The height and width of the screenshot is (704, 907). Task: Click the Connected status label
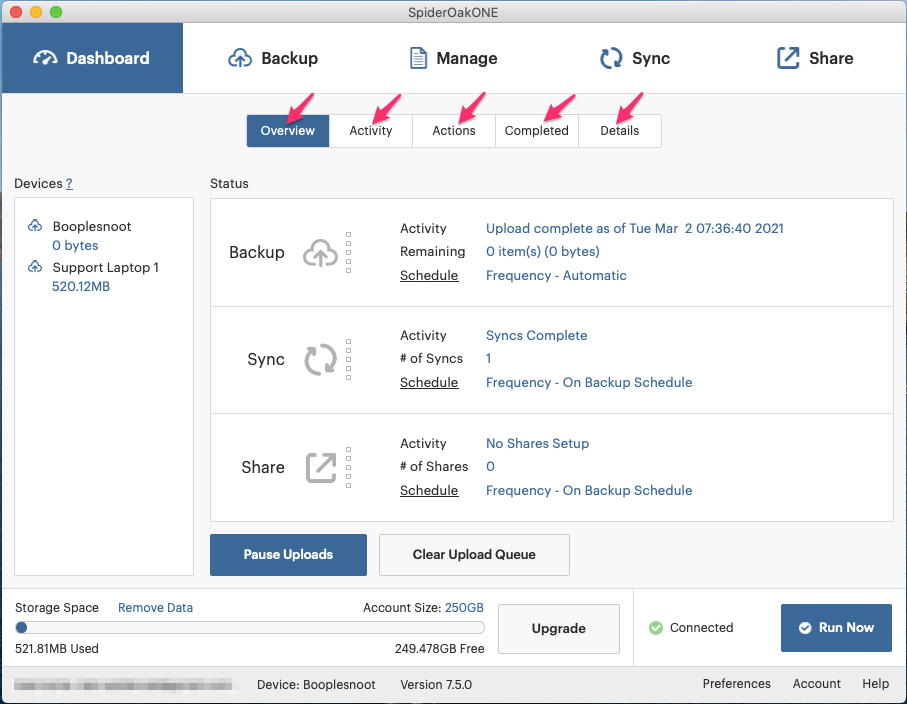coord(701,628)
